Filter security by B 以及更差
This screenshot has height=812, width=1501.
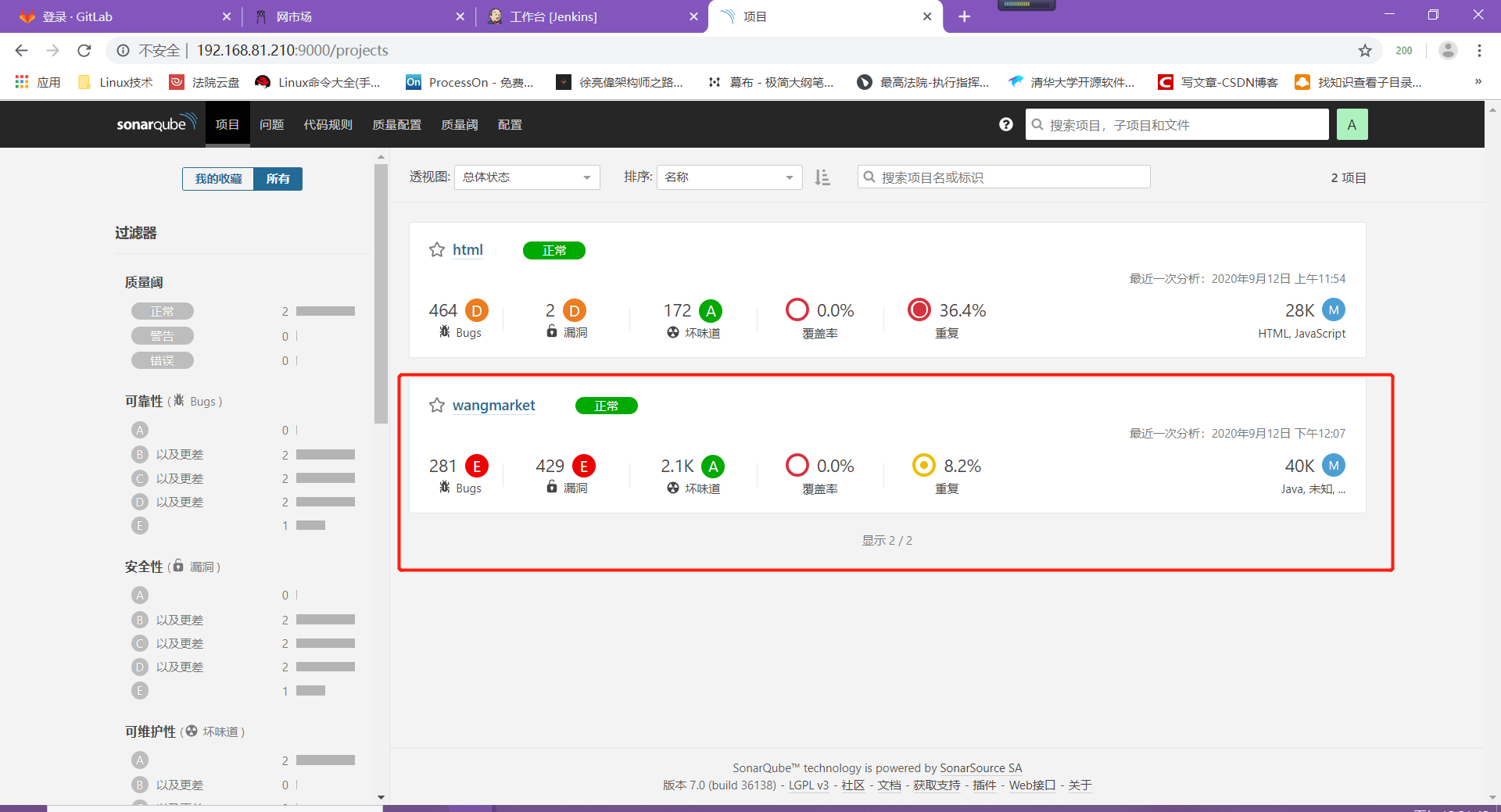168,620
